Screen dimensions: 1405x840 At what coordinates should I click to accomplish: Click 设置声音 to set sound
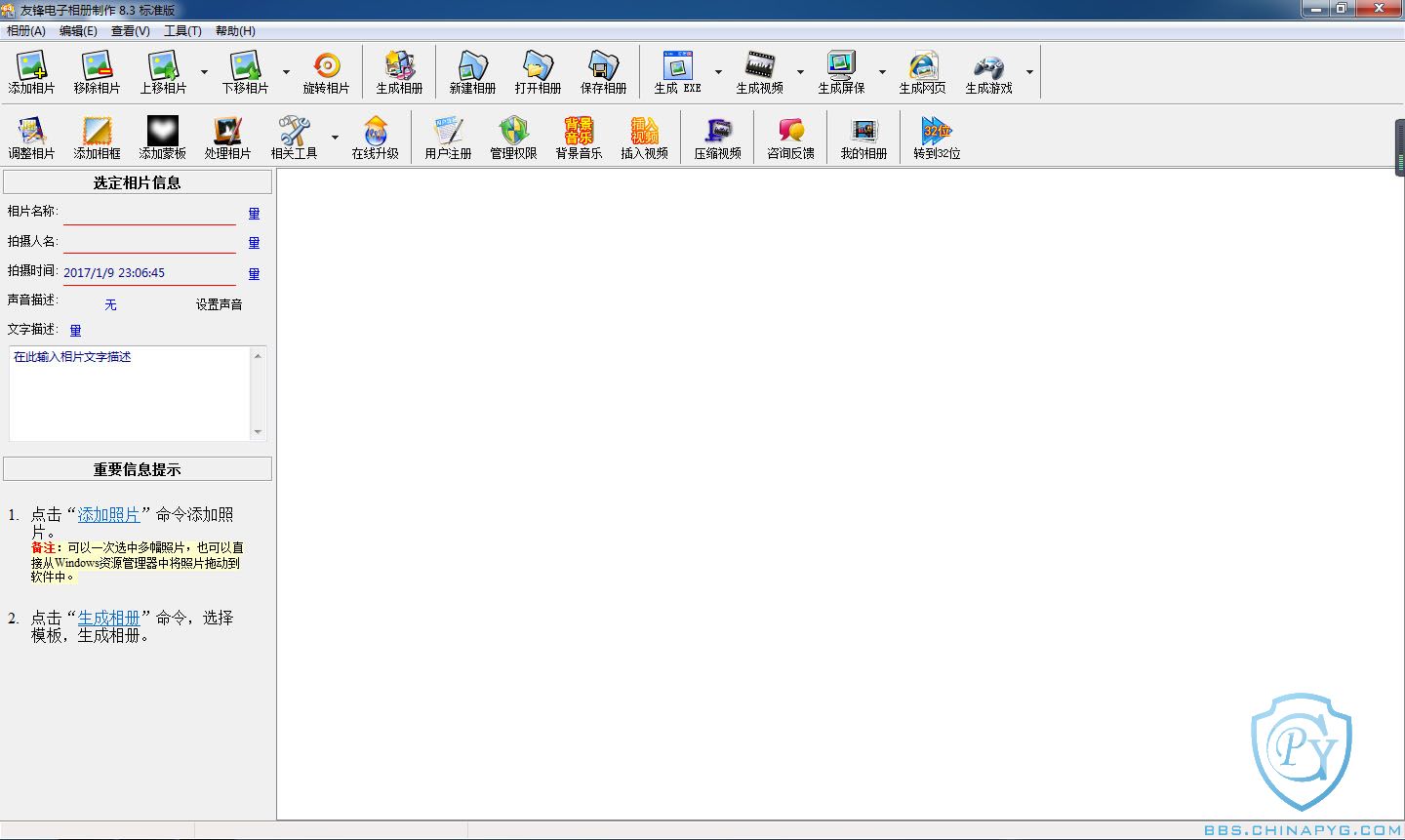(x=219, y=304)
